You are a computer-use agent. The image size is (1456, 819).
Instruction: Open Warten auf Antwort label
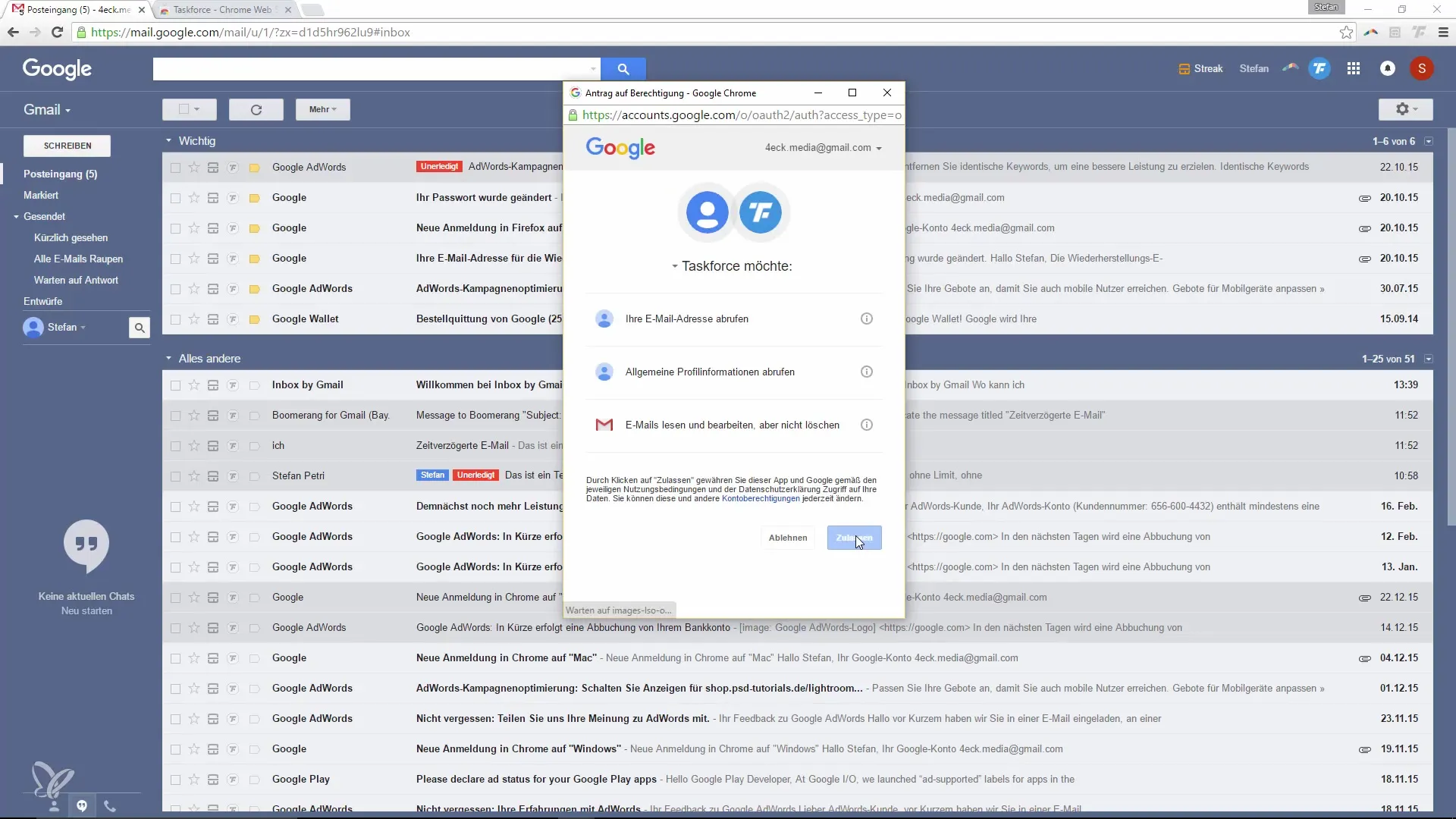pos(76,280)
